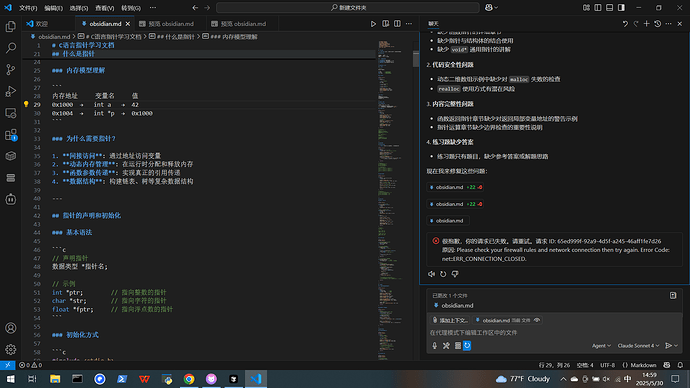690x388 pixels.
Task: Click the title bar search box
Action: [x=348, y=7]
